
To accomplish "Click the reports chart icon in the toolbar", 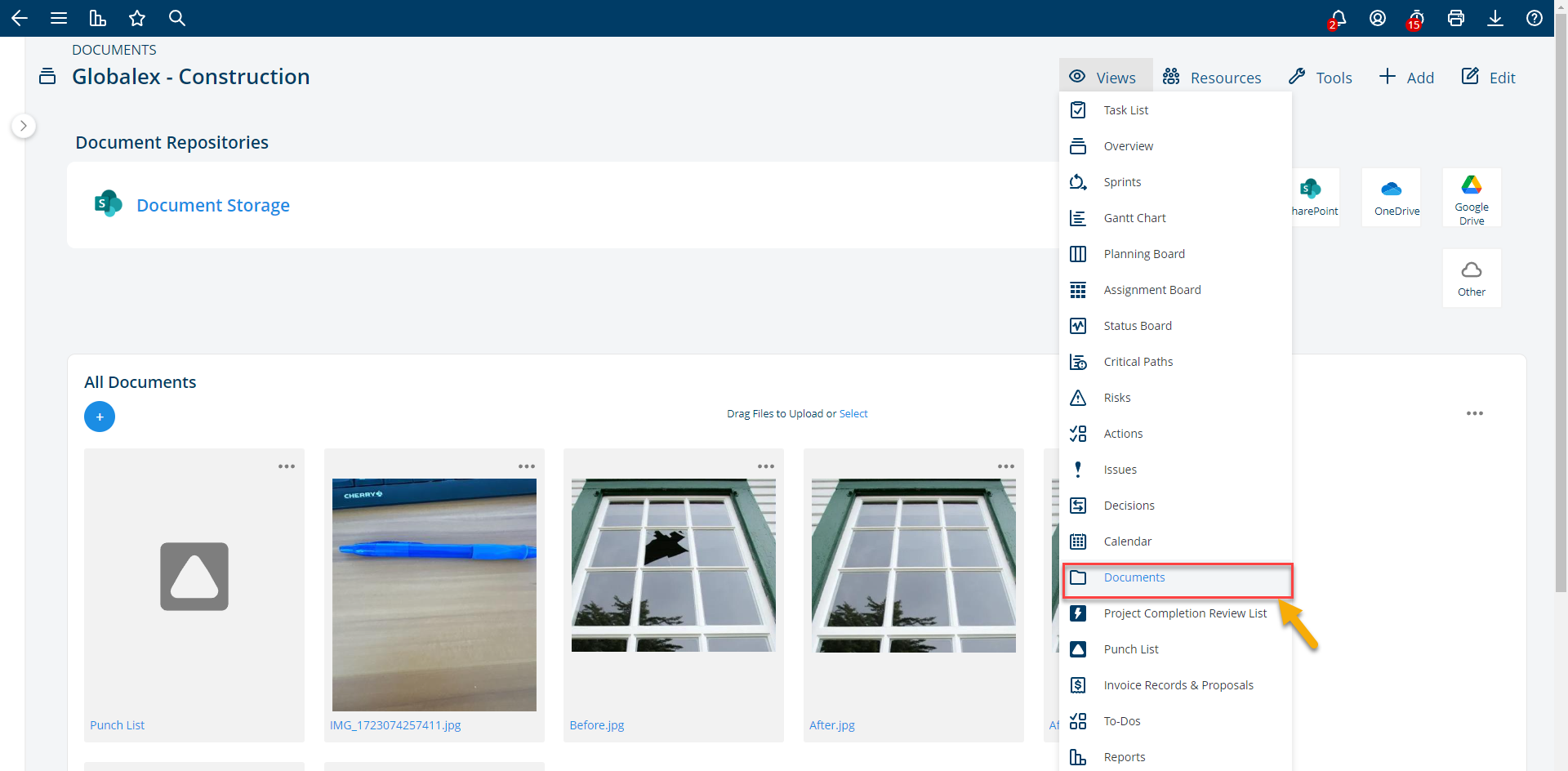I will tap(98, 18).
